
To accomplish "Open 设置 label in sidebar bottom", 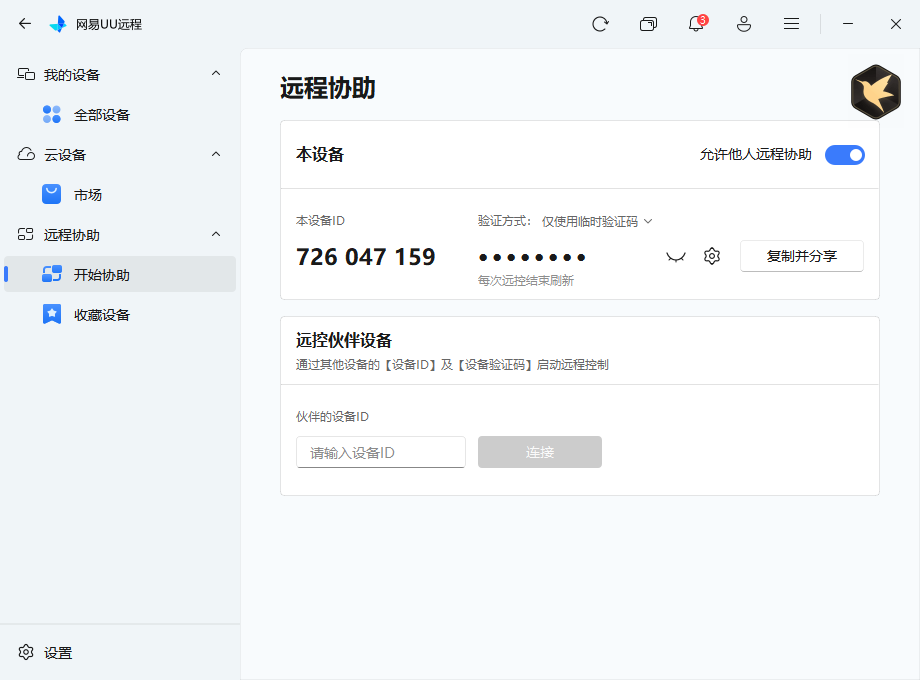I will (58, 653).
